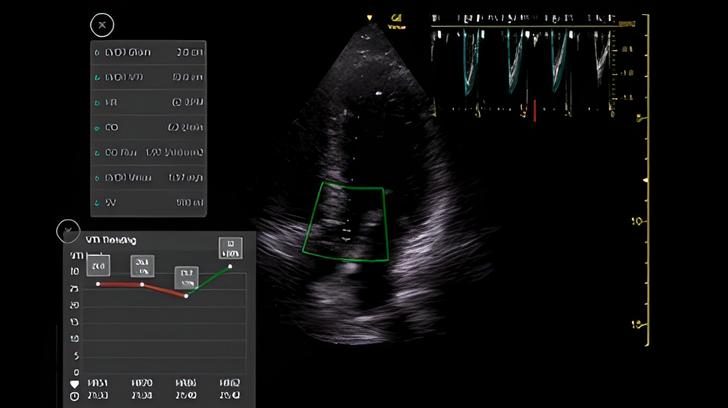Image resolution: width=728 pixels, height=408 pixels.
Task: Click the yellow probe orientation marker triangle
Action: click(x=371, y=17)
